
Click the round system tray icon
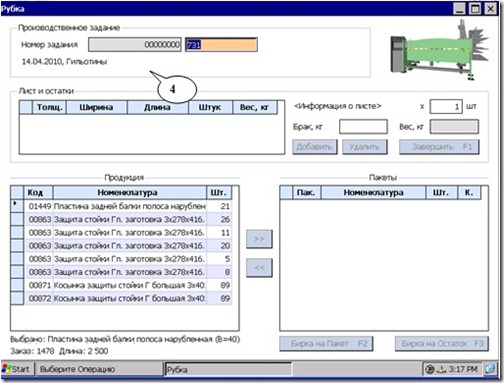[x=431, y=369]
